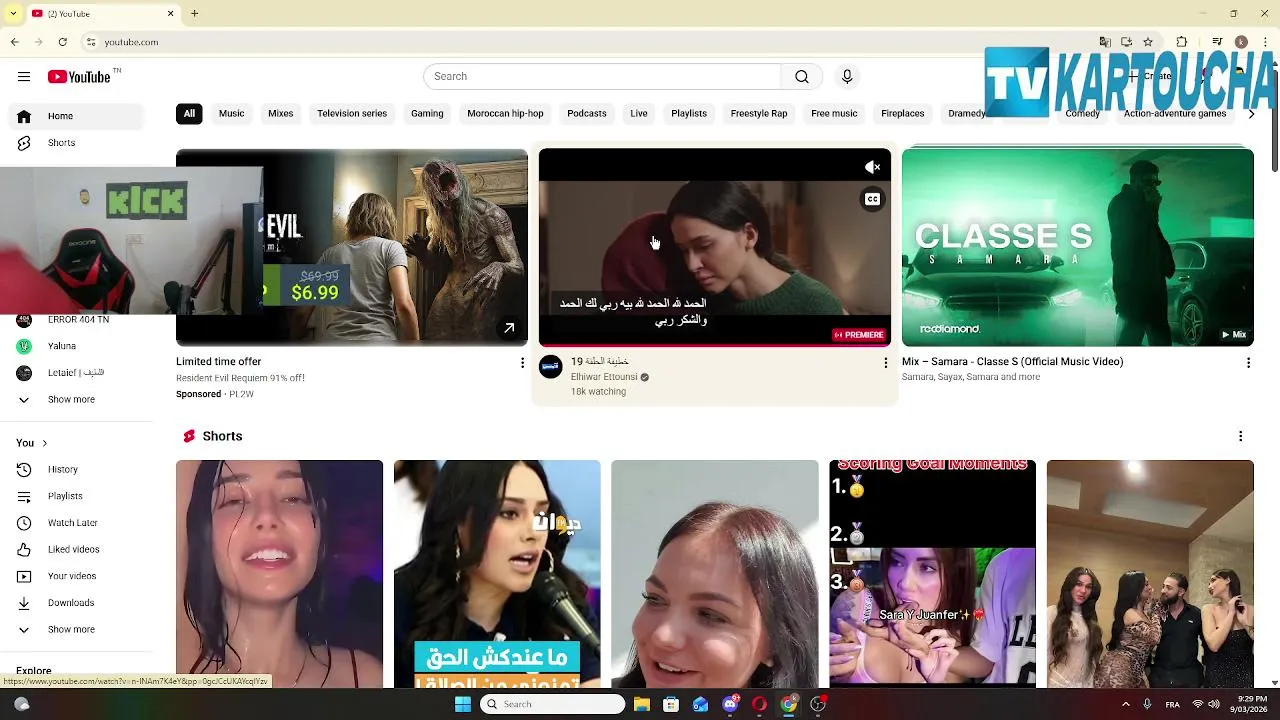This screenshot has width=1280, height=720.
Task: Open the Chrome extensions puzzle icon
Action: click(x=1182, y=42)
